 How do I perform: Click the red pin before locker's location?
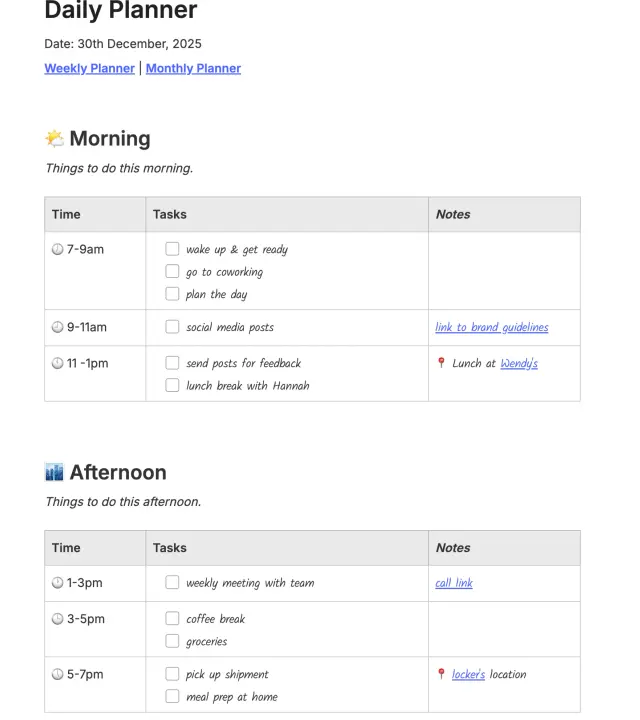click(x=441, y=674)
